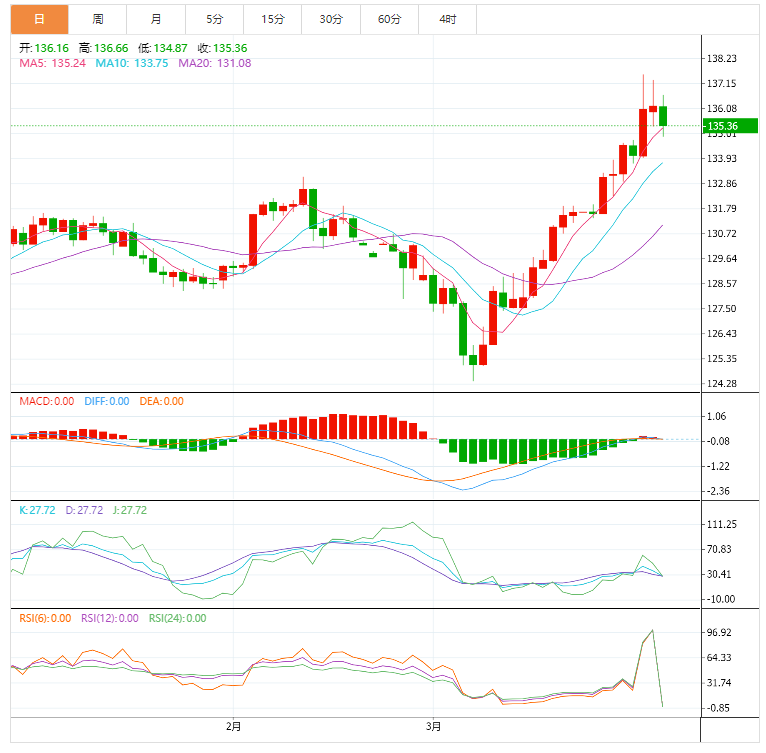This screenshot has width=766, height=753.
Task: Click the MA20: 131.08 legend value
Action: [214, 63]
